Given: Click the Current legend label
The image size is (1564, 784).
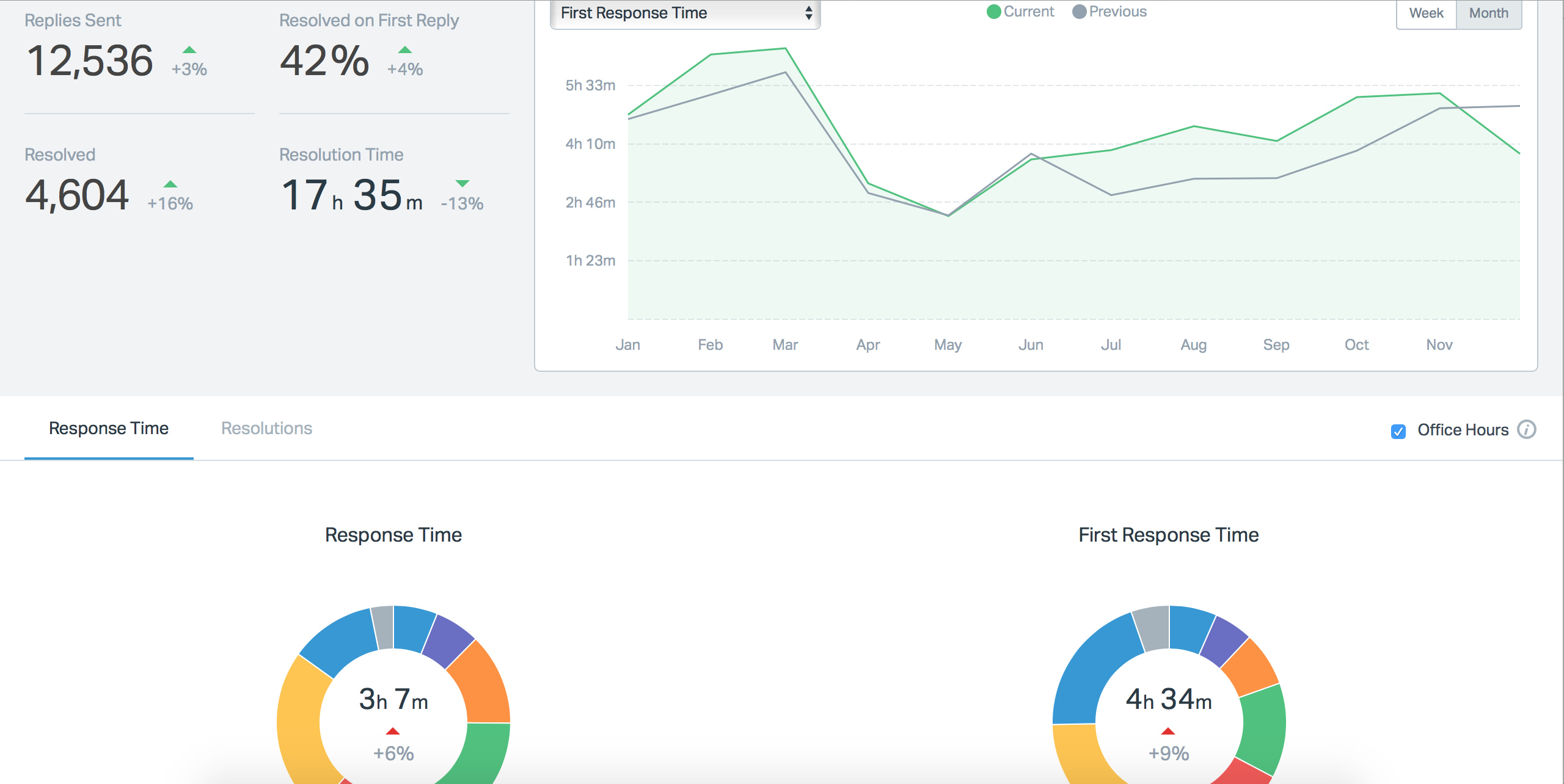Looking at the screenshot, I should click(x=1029, y=12).
